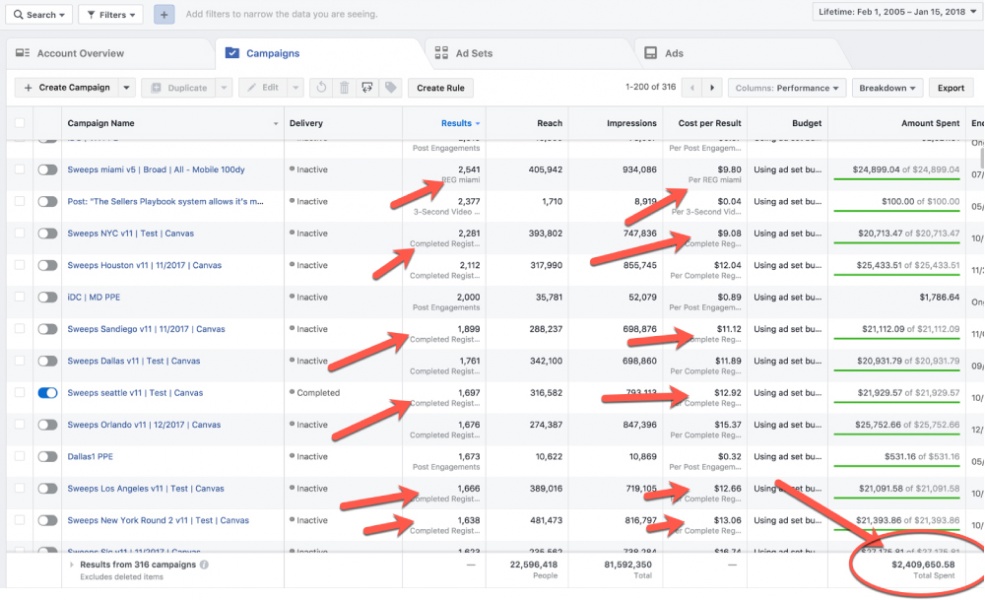Click the Export button
The height and width of the screenshot is (600, 985).
[x=950, y=88]
